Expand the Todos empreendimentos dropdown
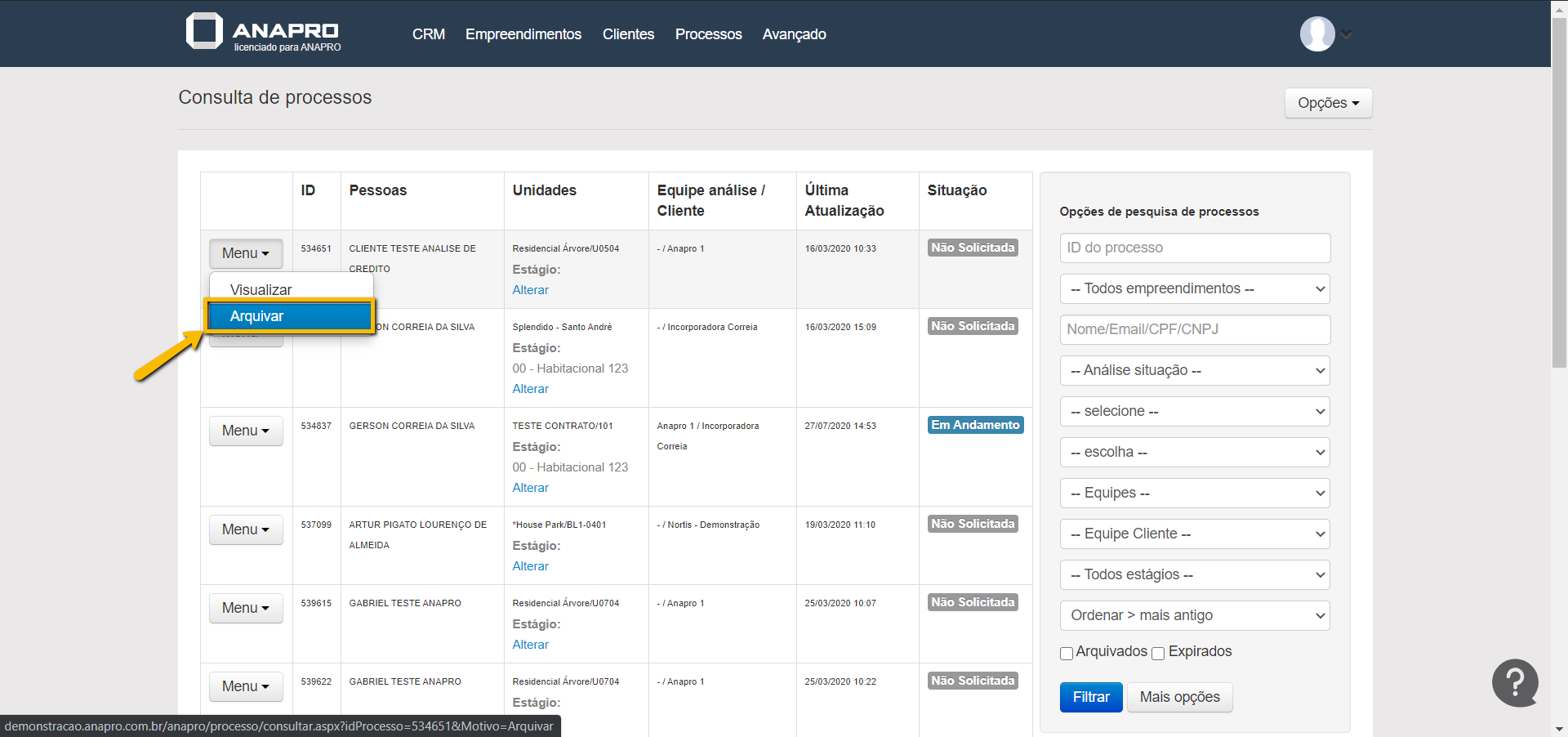This screenshot has width=1568, height=737. click(1194, 288)
